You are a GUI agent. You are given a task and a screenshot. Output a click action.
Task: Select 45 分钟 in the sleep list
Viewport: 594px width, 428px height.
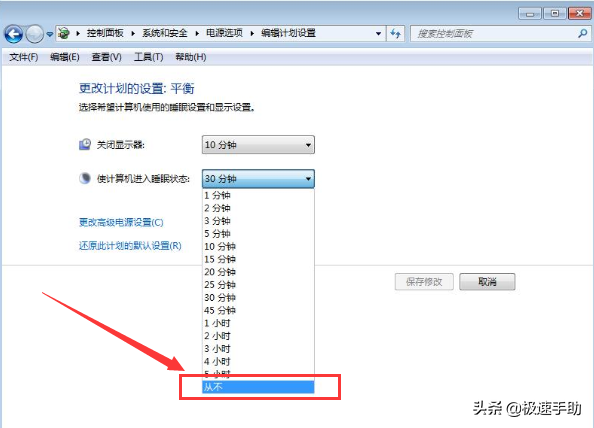258,311
